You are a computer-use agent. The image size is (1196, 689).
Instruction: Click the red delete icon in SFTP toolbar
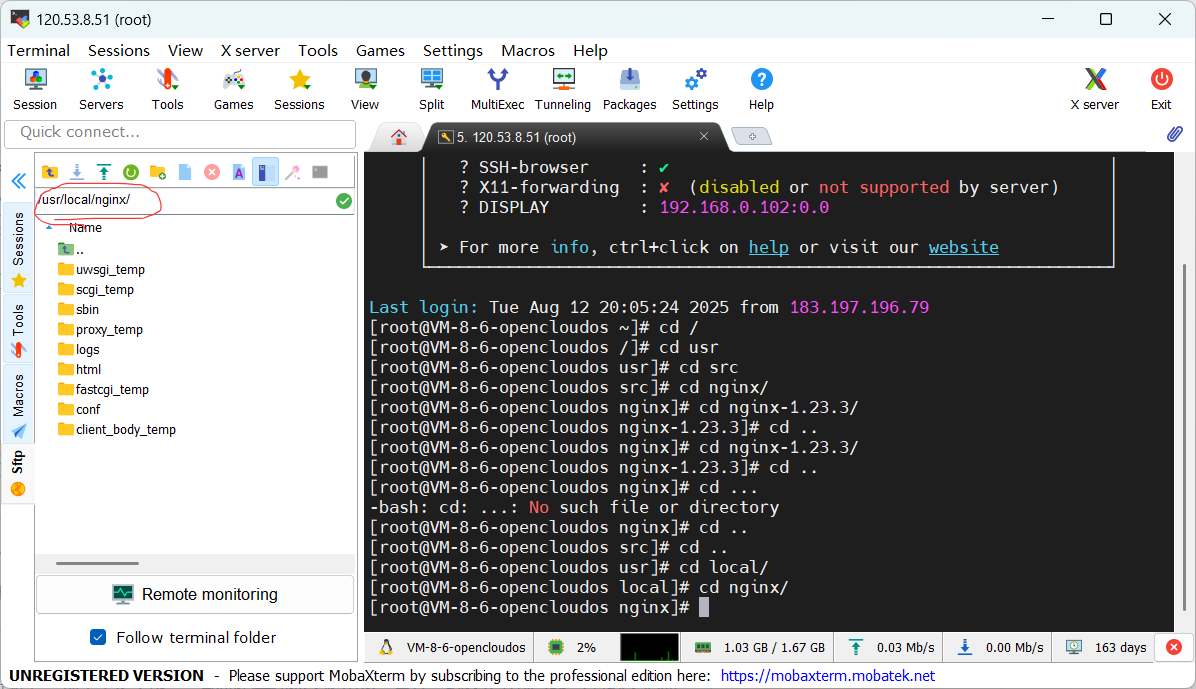[x=212, y=172]
